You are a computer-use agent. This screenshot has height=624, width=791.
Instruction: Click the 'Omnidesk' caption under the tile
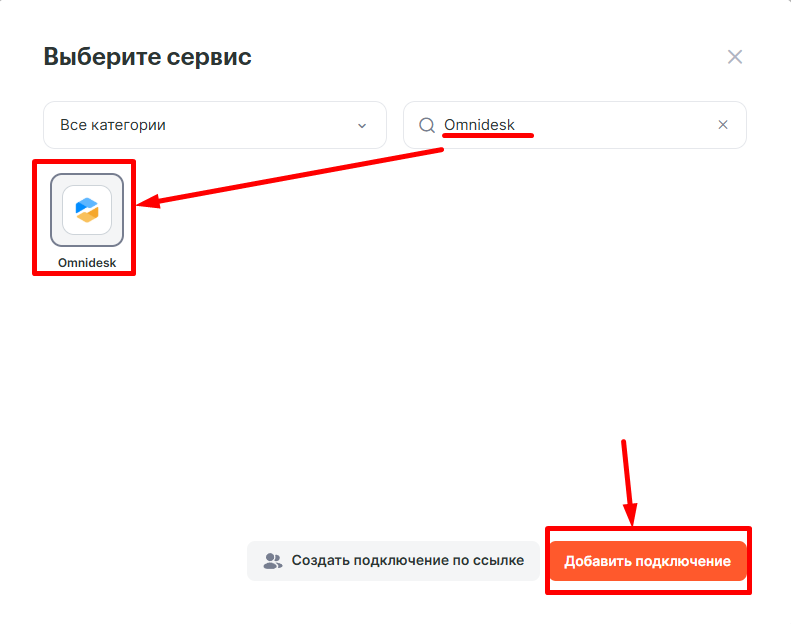pos(87,262)
